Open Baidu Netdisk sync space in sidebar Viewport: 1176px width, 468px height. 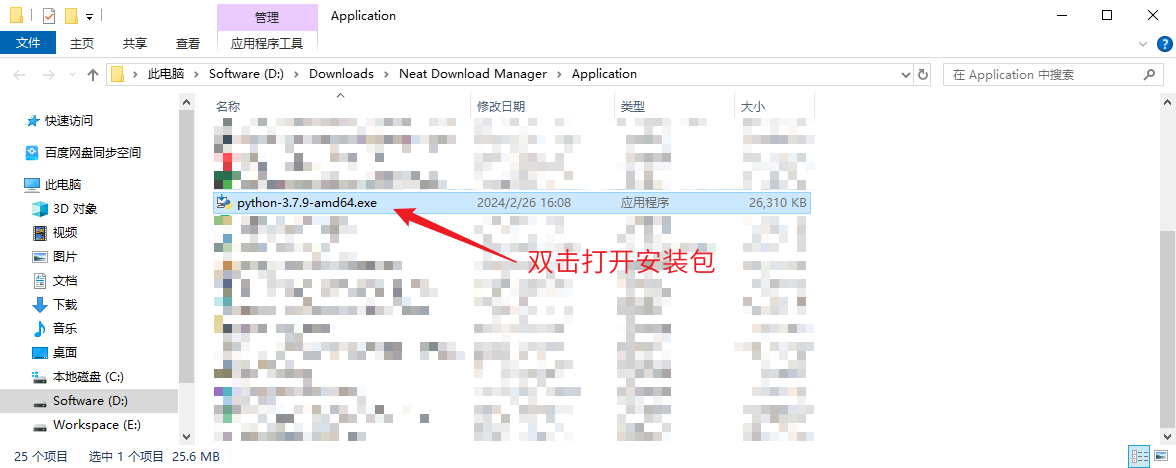coord(92,152)
